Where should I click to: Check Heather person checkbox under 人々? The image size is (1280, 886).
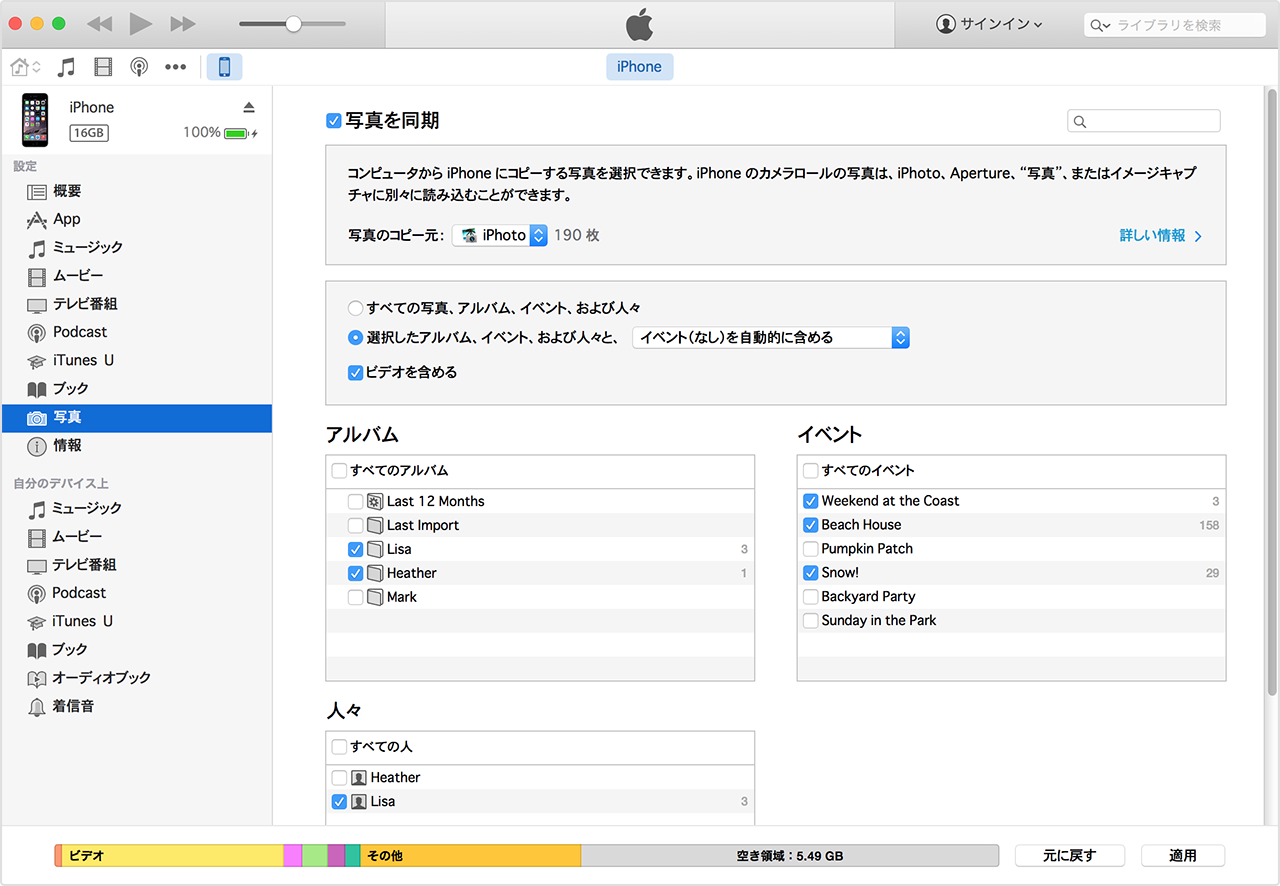coord(339,777)
